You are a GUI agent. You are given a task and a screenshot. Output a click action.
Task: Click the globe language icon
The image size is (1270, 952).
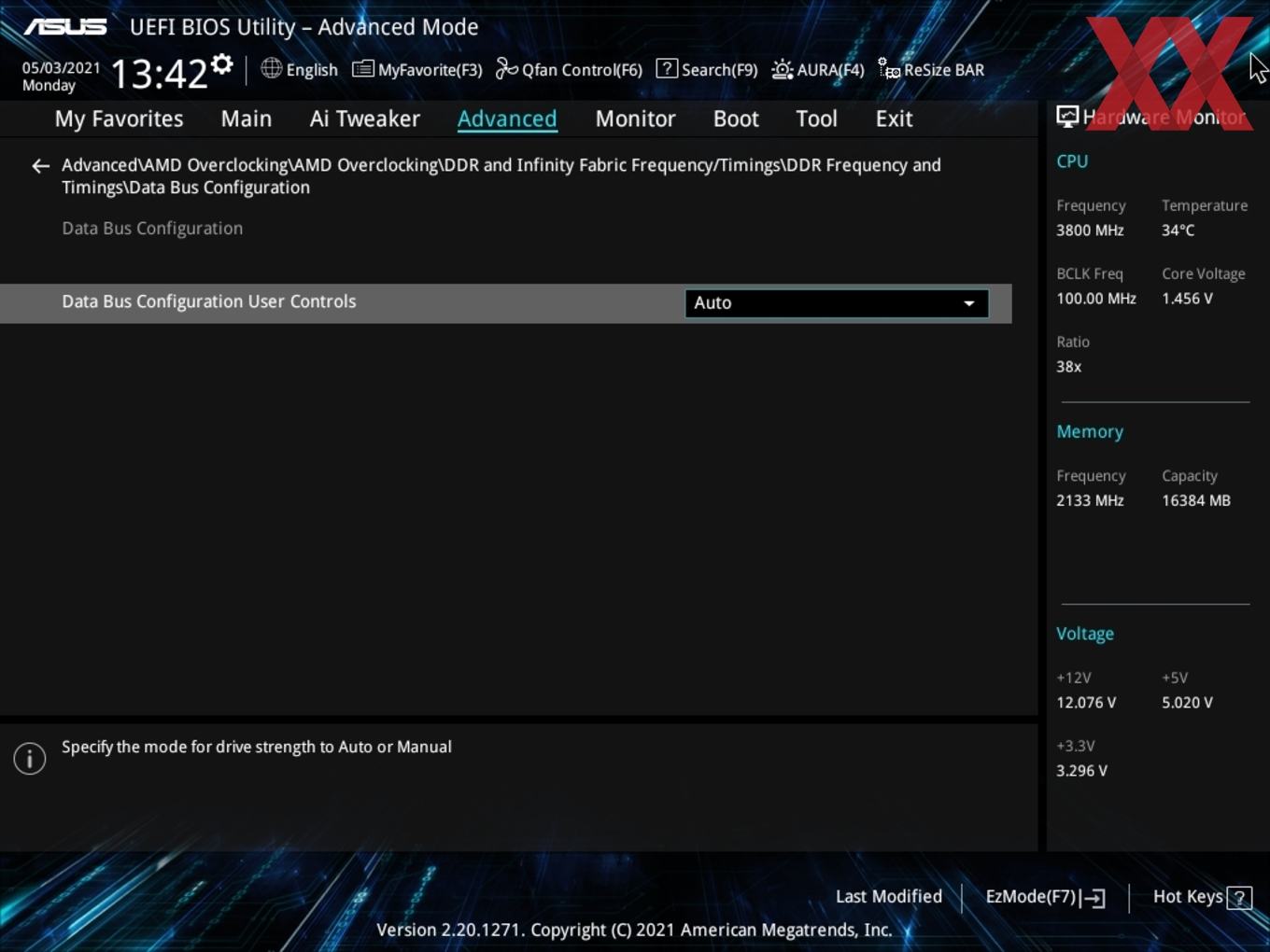point(271,68)
